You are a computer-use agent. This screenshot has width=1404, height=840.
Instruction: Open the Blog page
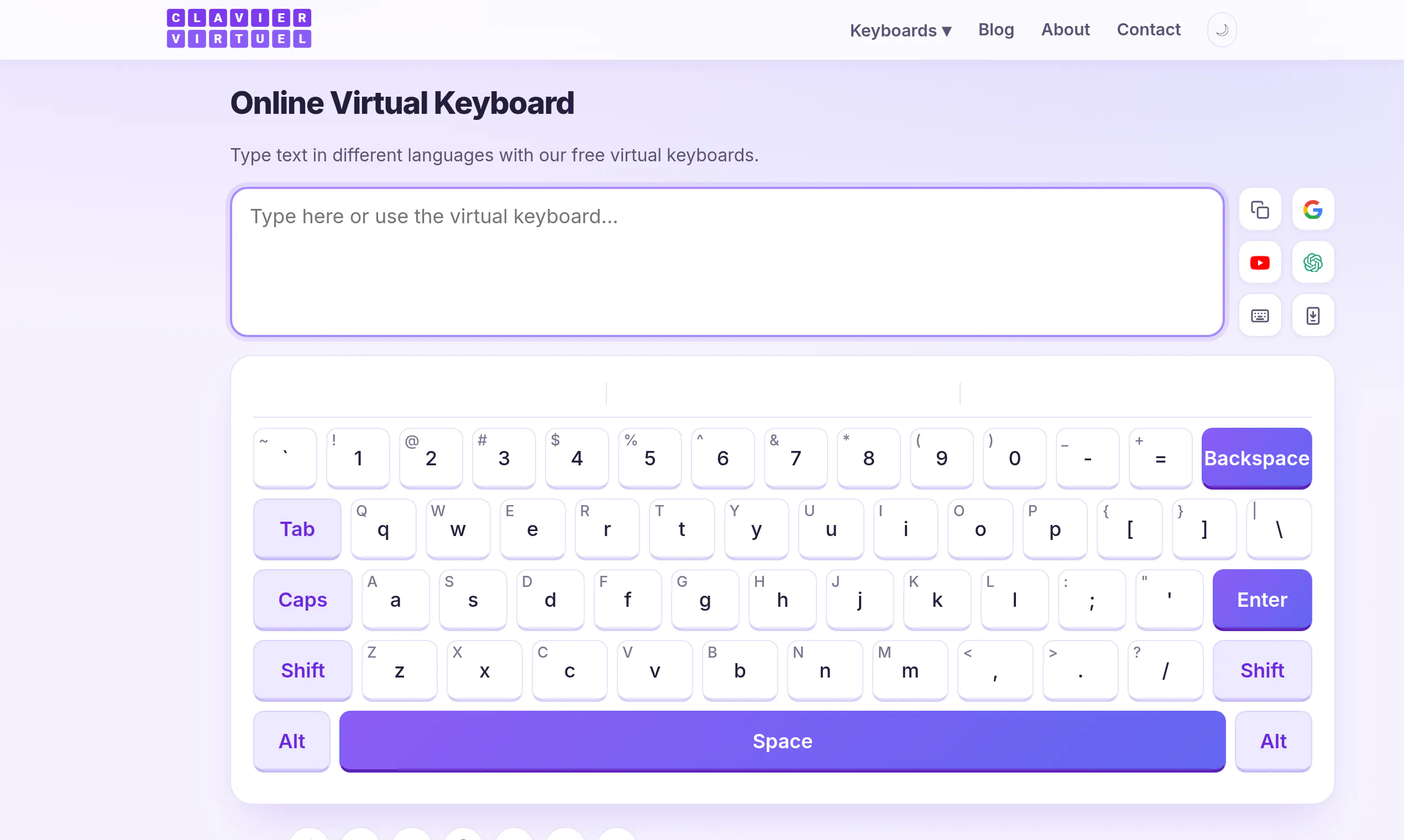point(996,29)
